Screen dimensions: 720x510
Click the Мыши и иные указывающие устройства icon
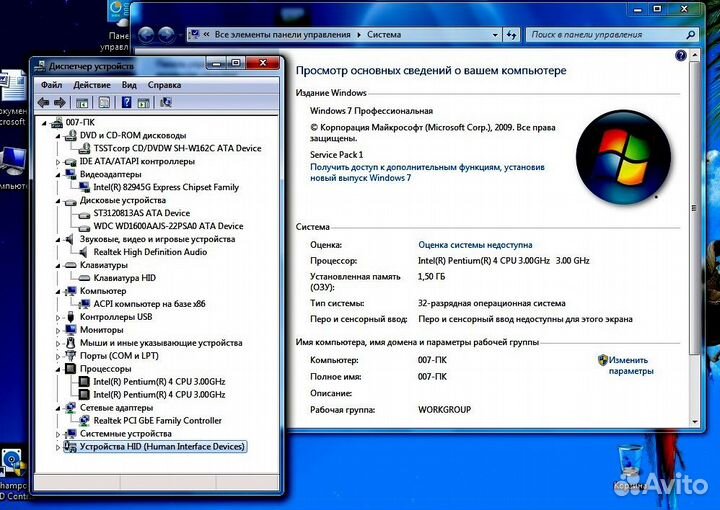click(x=70, y=343)
